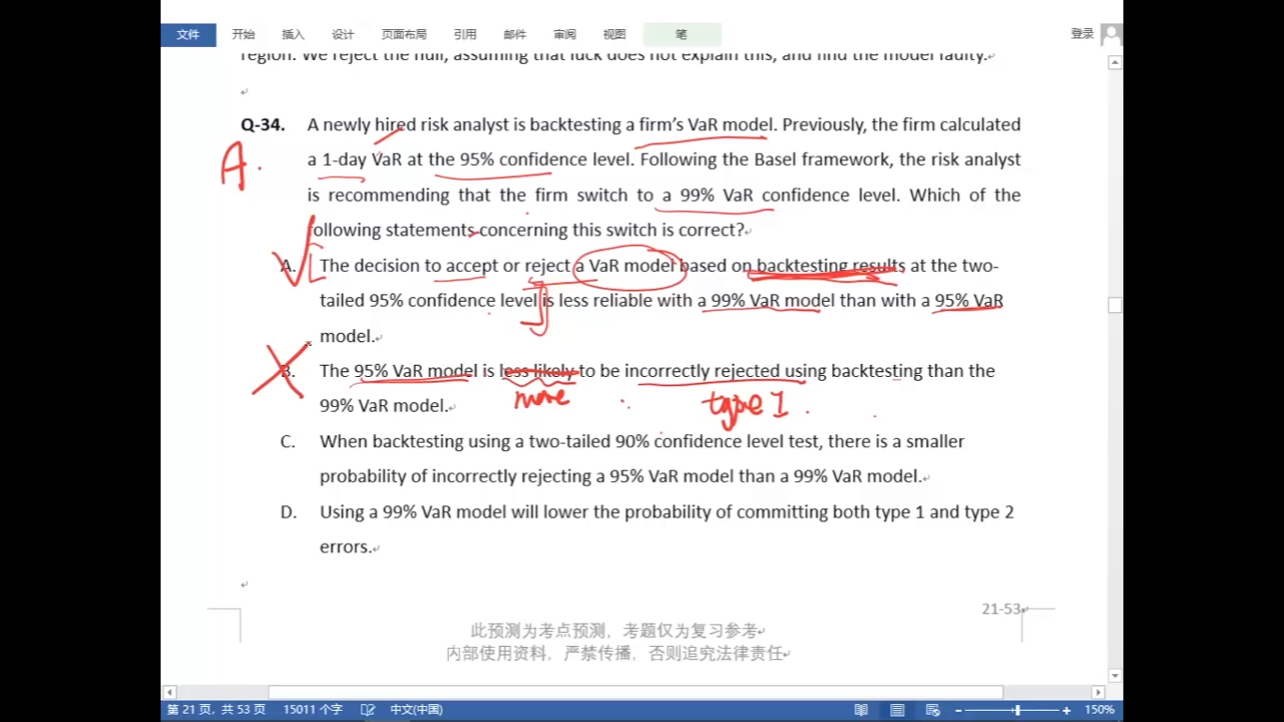The image size is (1284, 722).
Task: Click answer option letter "C."
Action: coord(288,442)
